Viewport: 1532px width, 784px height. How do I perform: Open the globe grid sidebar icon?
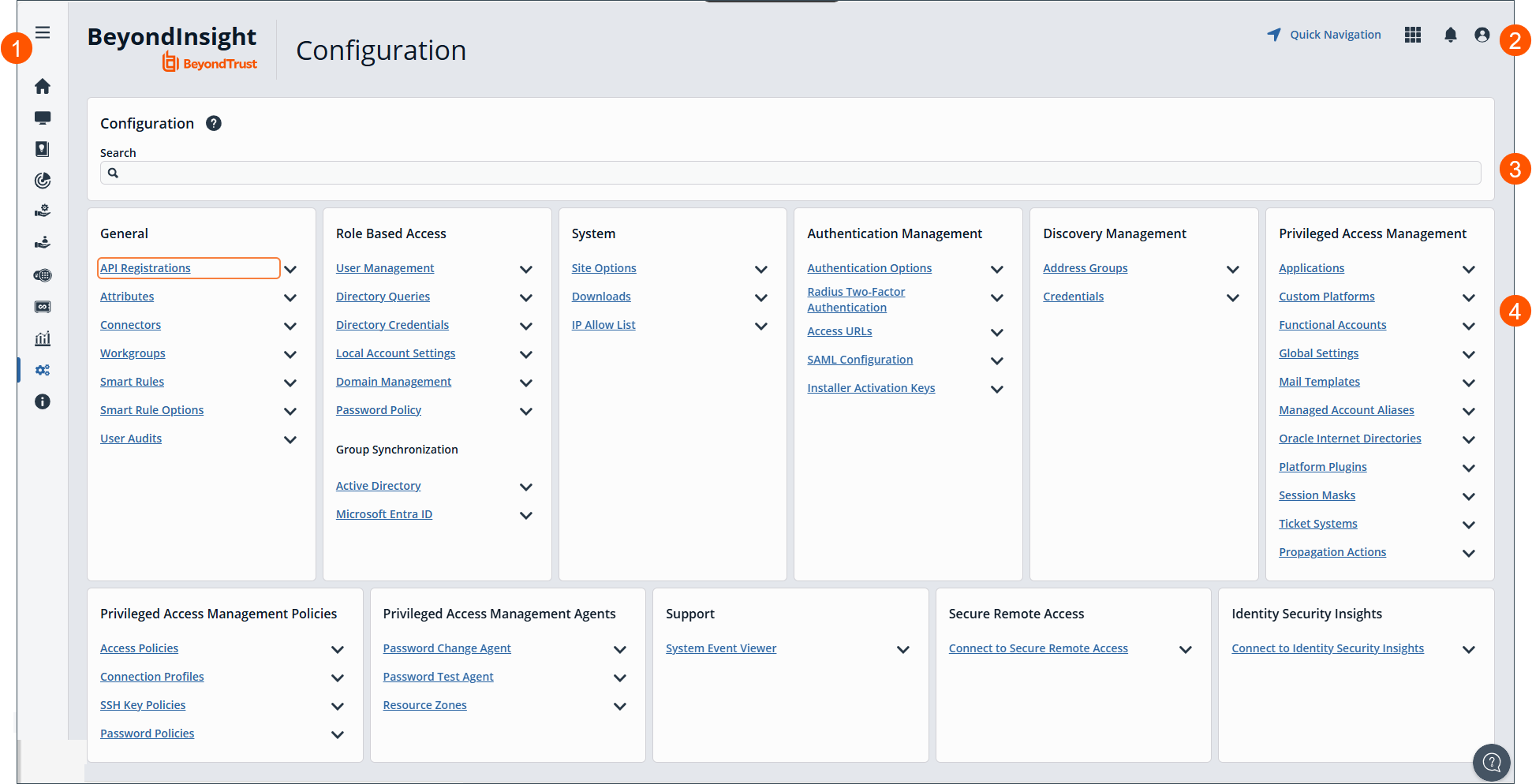click(43, 275)
